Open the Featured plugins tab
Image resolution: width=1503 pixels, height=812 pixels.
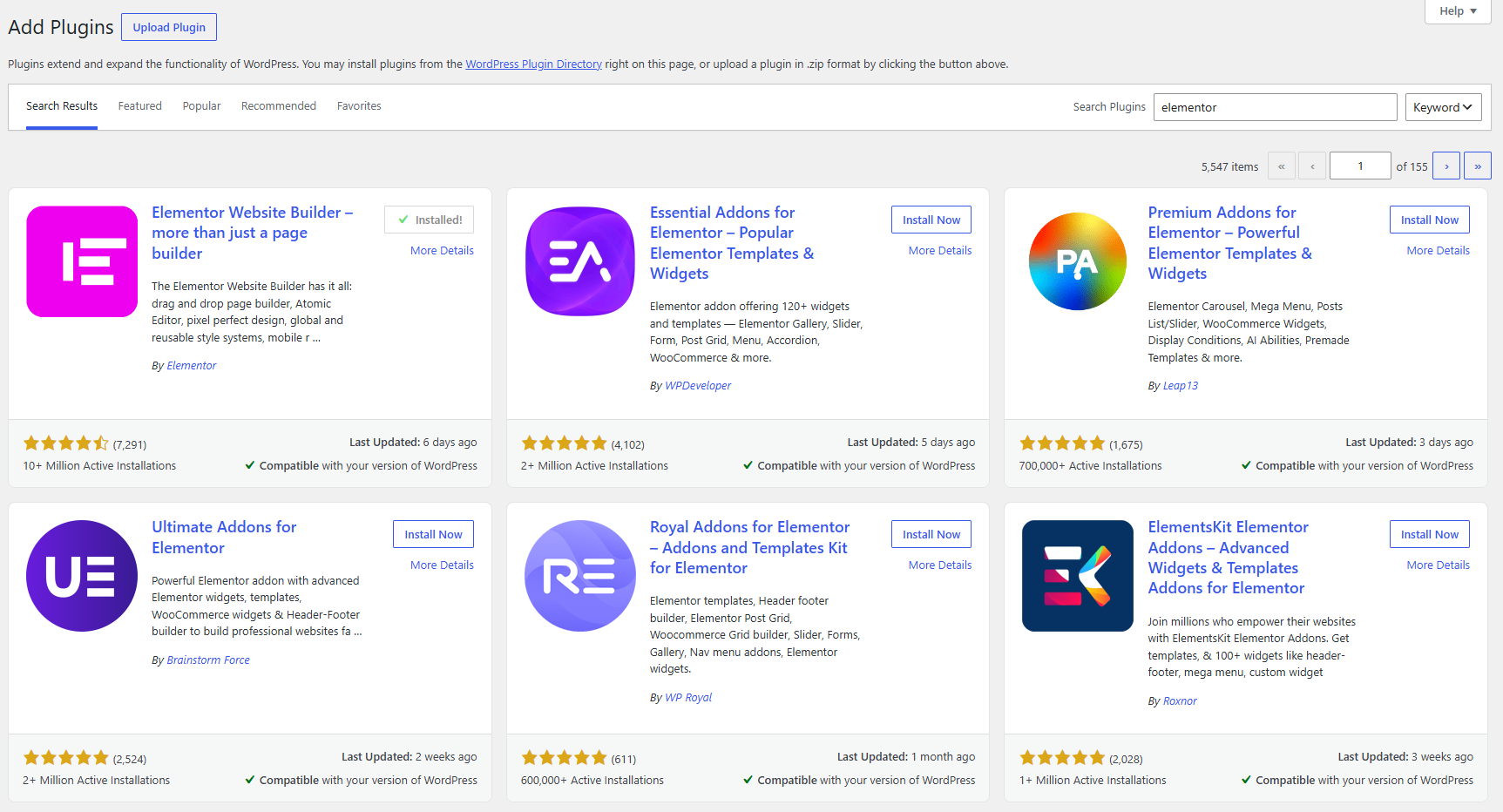pyautogui.click(x=140, y=106)
